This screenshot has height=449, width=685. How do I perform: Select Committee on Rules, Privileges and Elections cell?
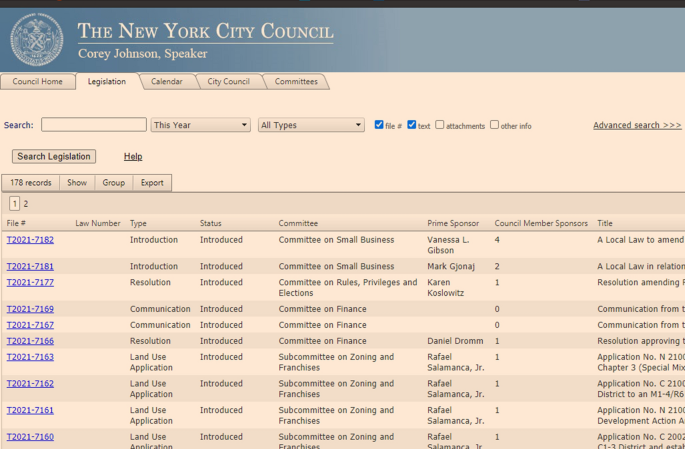point(348,288)
